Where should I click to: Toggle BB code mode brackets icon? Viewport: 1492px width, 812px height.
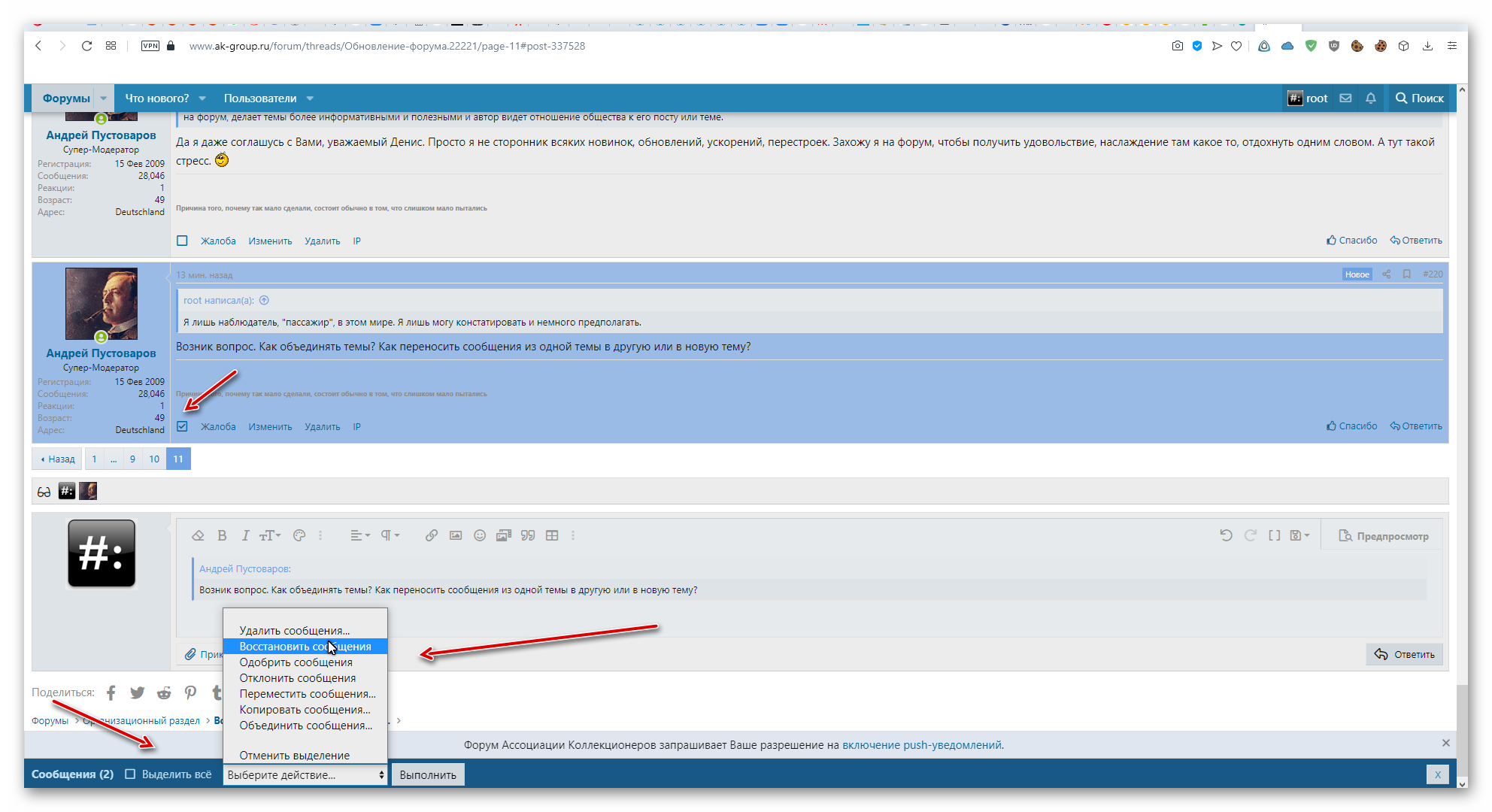(x=1275, y=535)
